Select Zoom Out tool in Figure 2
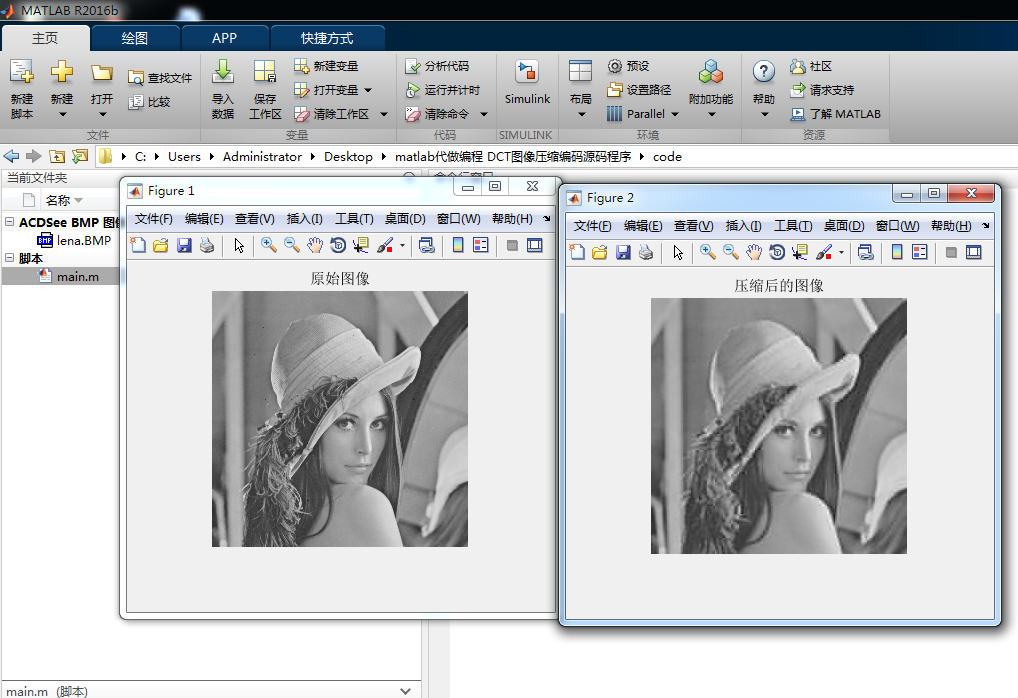 731,252
